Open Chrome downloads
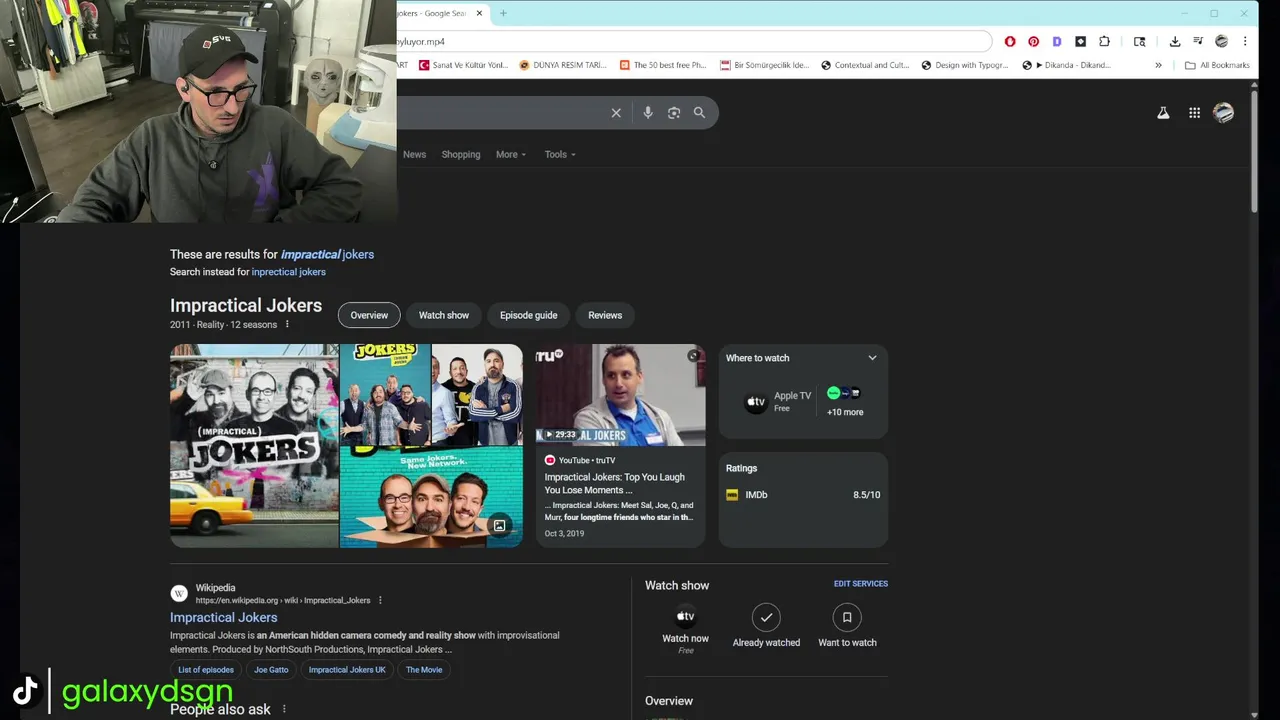 click(x=1175, y=41)
